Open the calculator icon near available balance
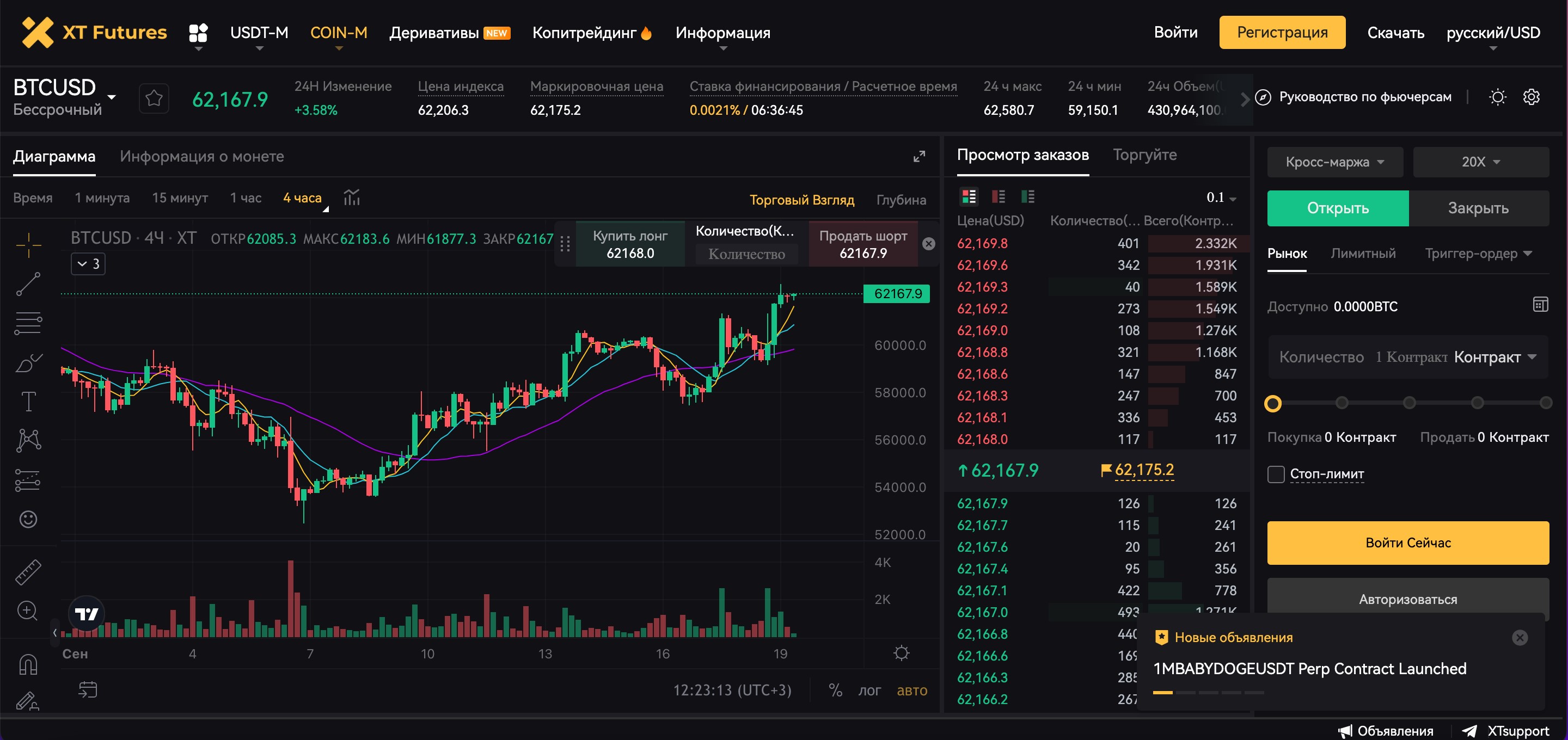The width and height of the screenshot is (1568, 740). 1540,304
